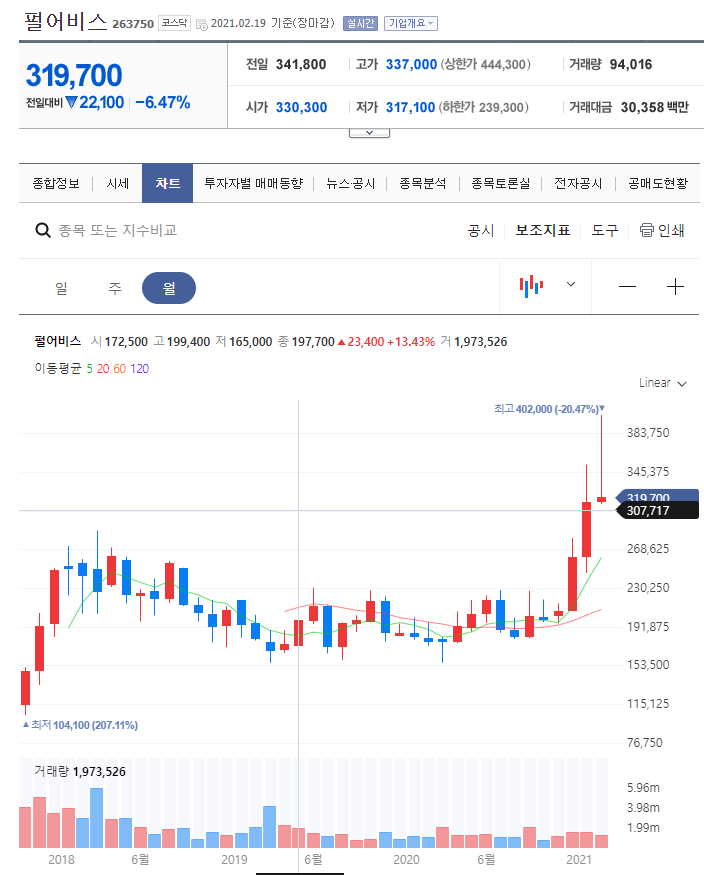Click the 코스닥 market badge
704x875 pixels.
click(x=175, y=23)
